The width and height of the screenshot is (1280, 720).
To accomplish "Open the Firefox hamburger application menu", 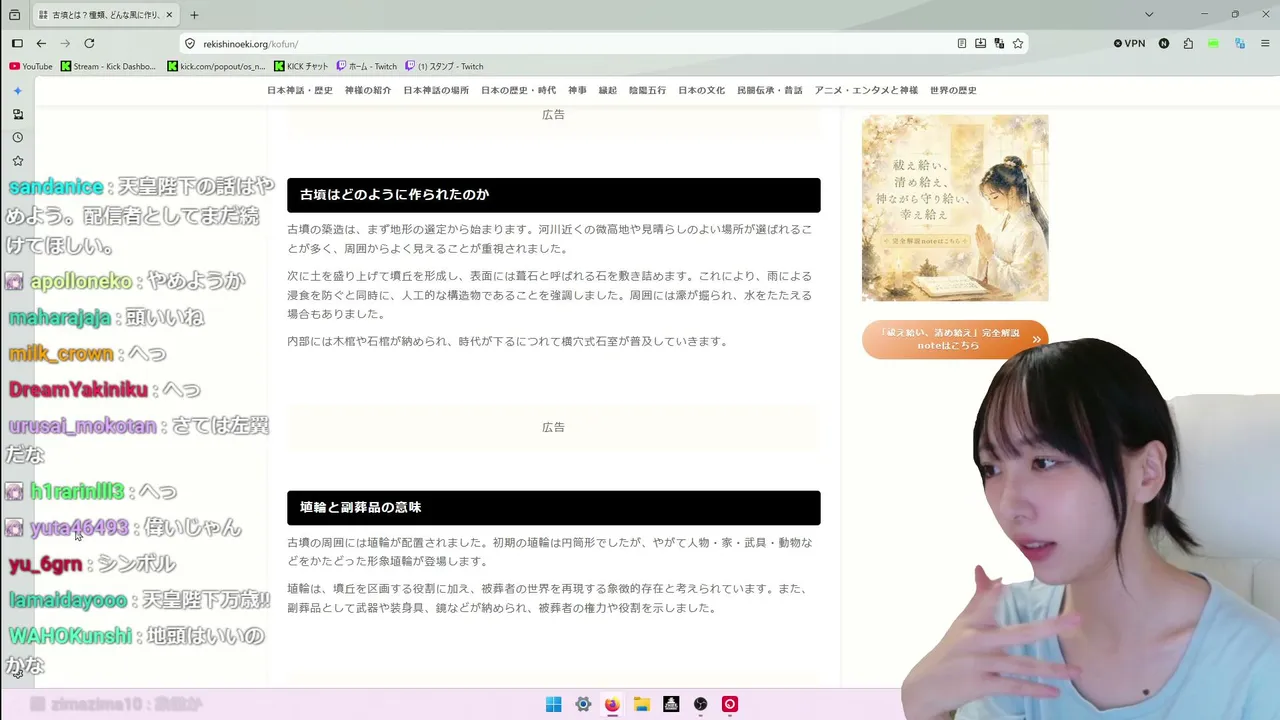I will tap(1265, 44).
